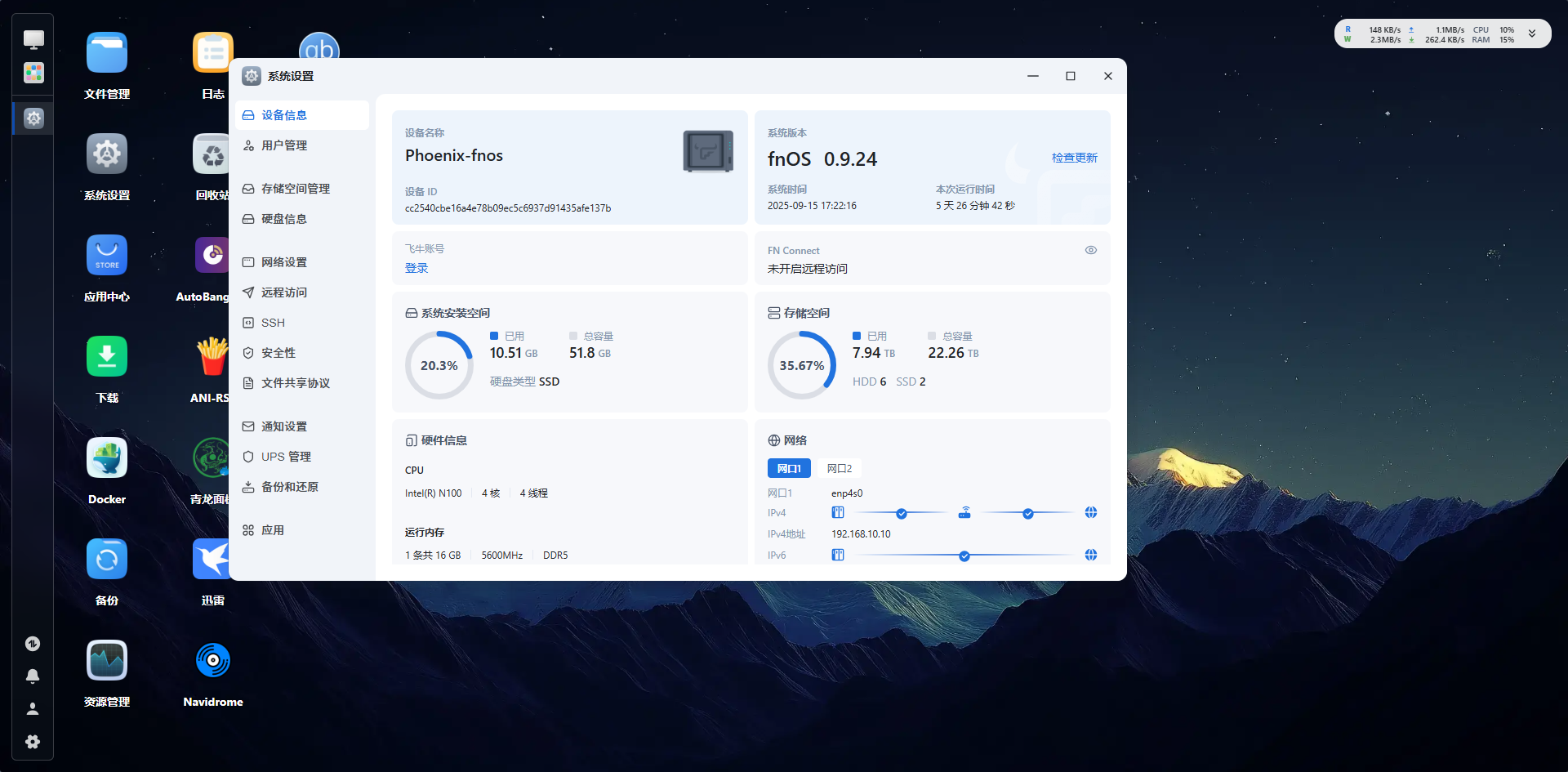The width and height of the screenshot is (1568, 772).
Task: Maximize the 系统设置 window
Action: (x=1071, y=76)
